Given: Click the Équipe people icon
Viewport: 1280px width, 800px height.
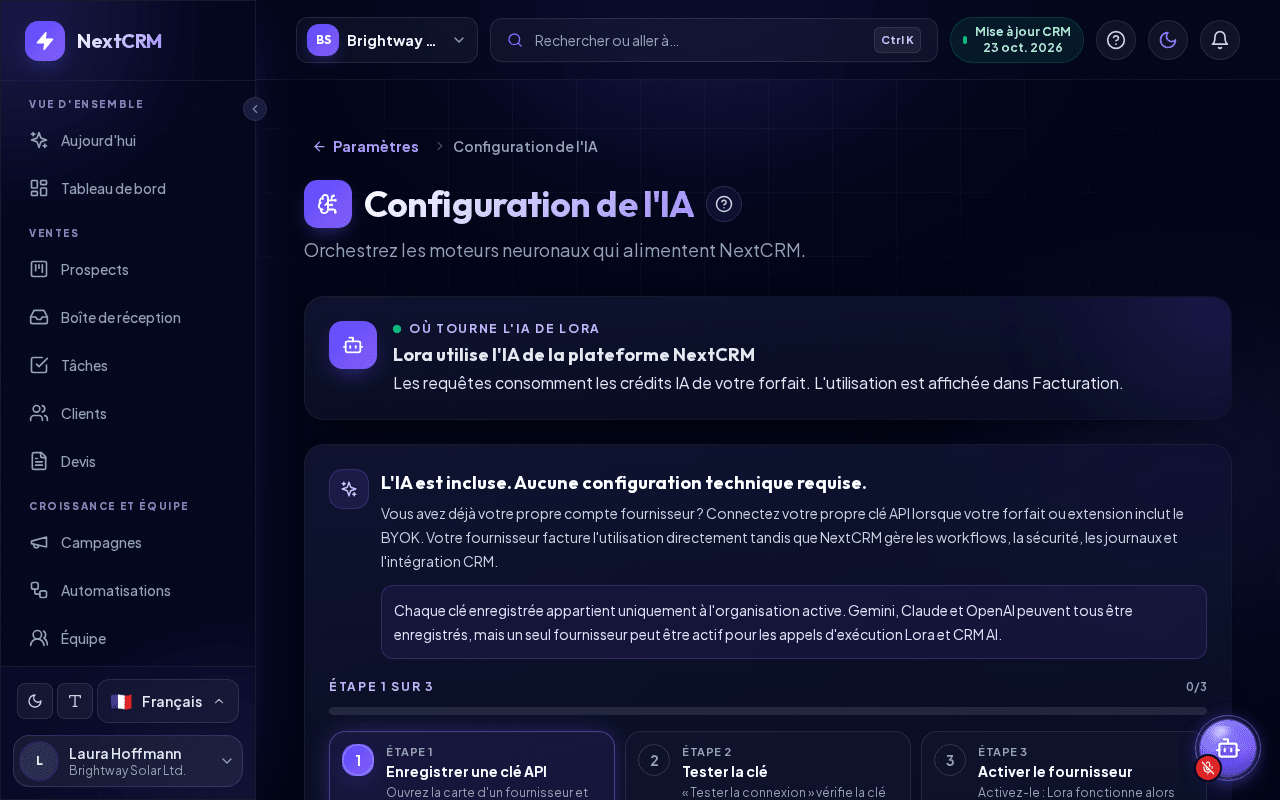Looking at the screenshot, I should [x=39, y=638].
